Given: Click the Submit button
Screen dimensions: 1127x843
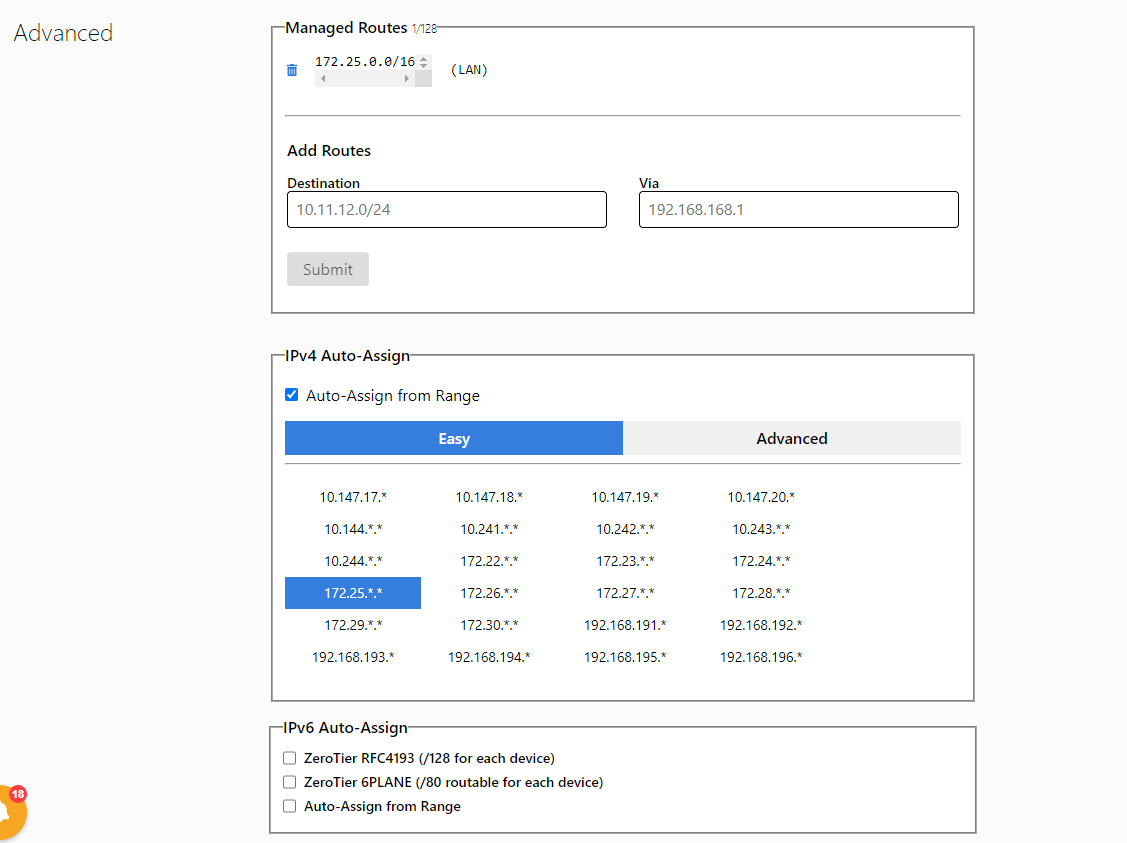Looking at the screenshot, I should (328, 269).
